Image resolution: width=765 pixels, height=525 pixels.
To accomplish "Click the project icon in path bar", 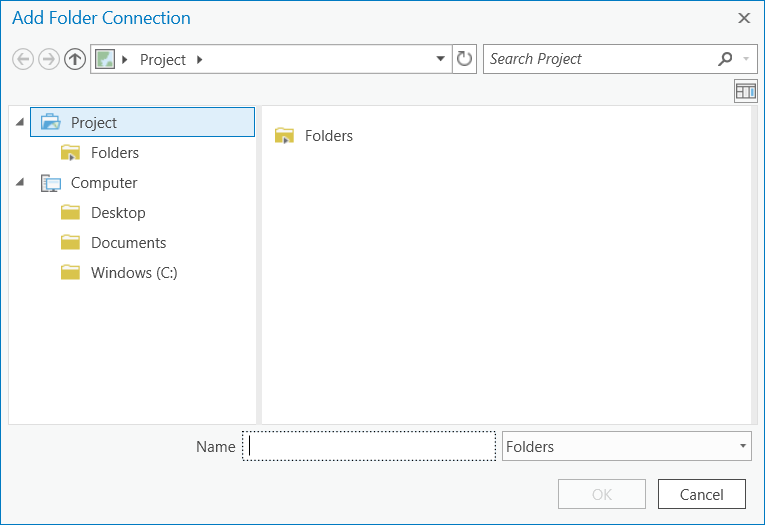I will (105, 59).
